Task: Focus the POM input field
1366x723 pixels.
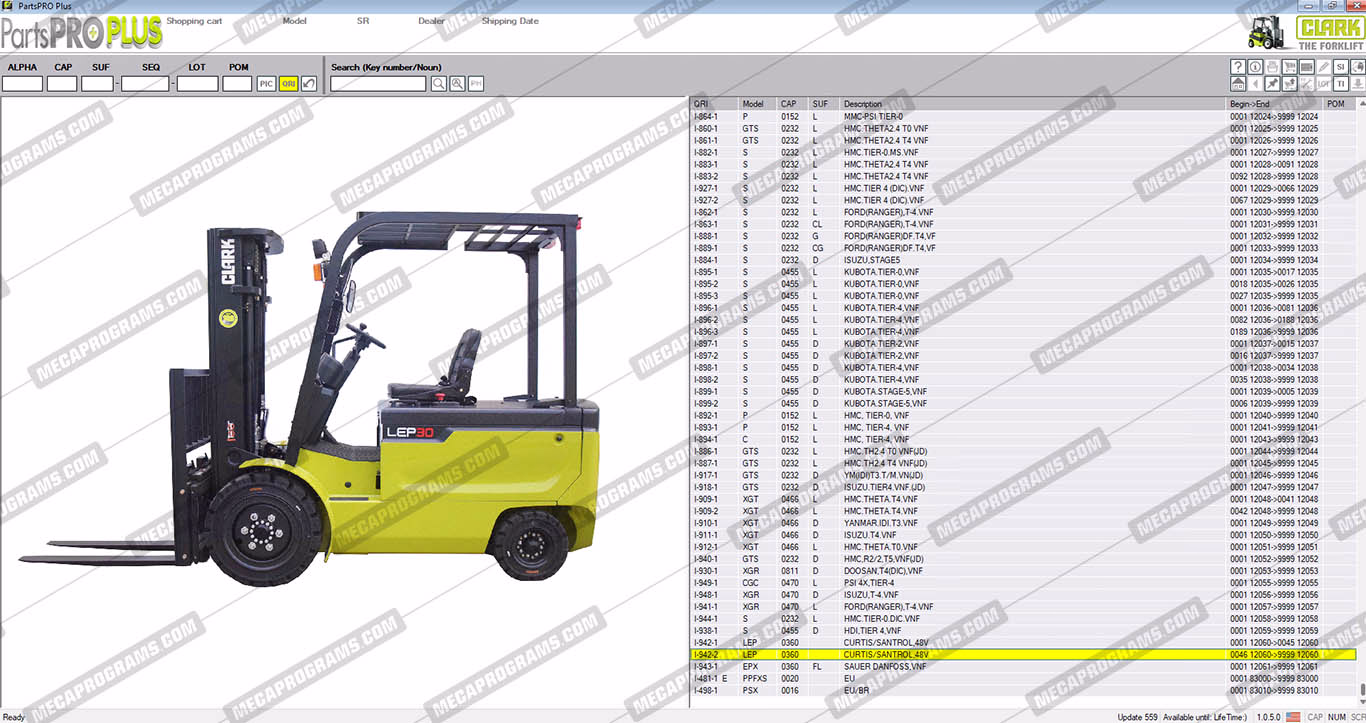Action: (x=237, y=84)
